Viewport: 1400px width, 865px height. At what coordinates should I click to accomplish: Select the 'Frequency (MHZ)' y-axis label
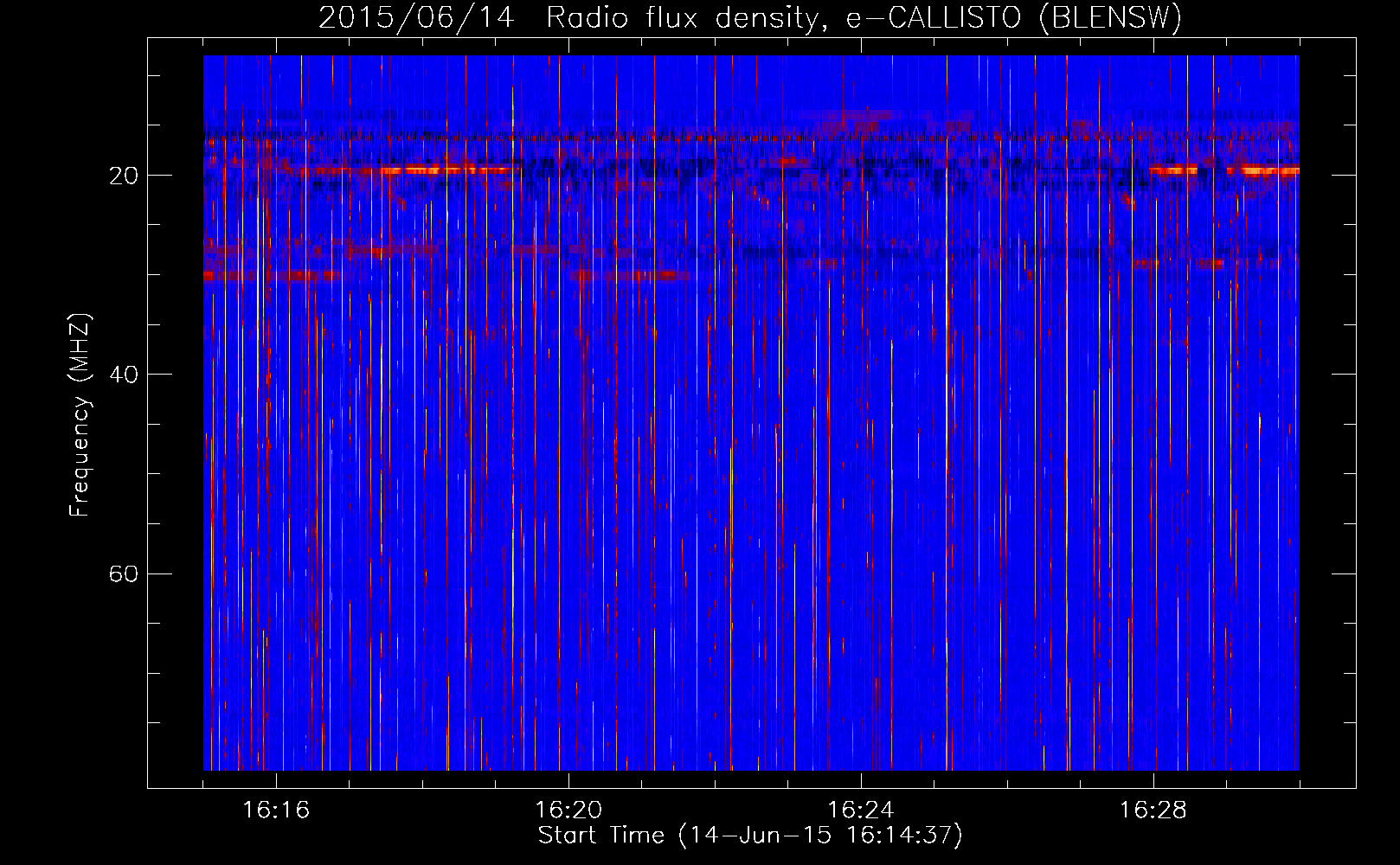[80, 414]
